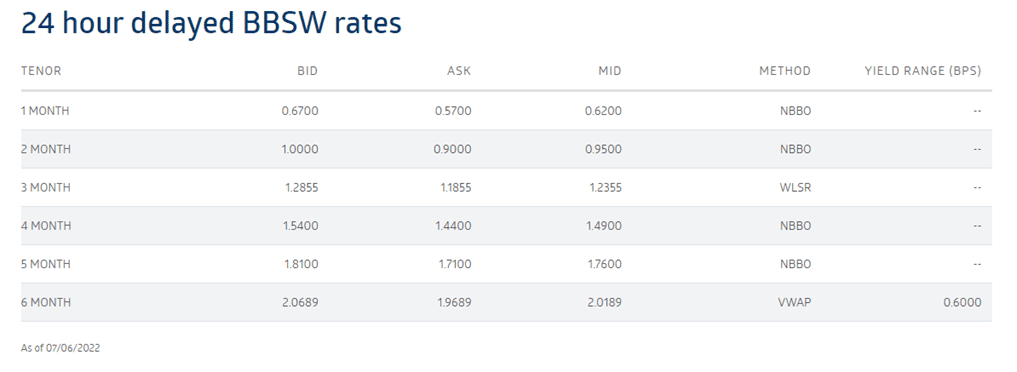Viewport: 1017px width, 372px height.
Task: Select the 1 MONTH tenor row label
Action: (x=45, y=111)
